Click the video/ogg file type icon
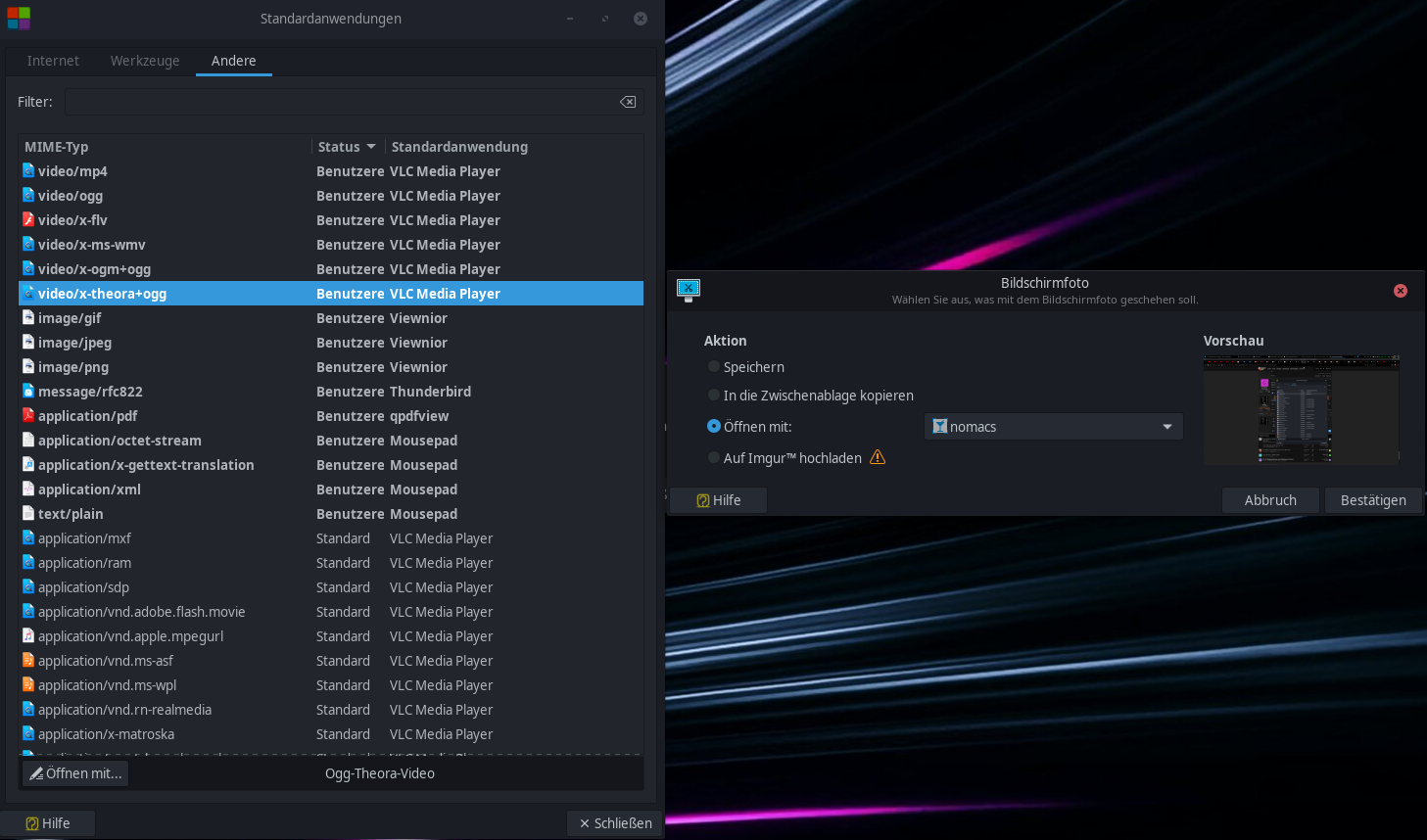 point(28,195)
